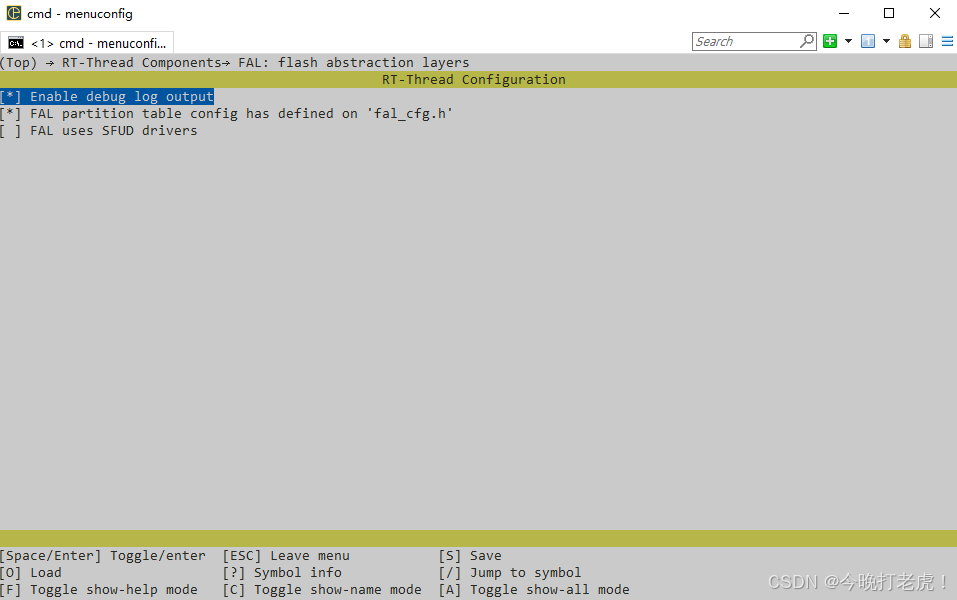
Task: Click the pane view icon beside the padlock
Action: pyautogui.click(x=926, y=41)
